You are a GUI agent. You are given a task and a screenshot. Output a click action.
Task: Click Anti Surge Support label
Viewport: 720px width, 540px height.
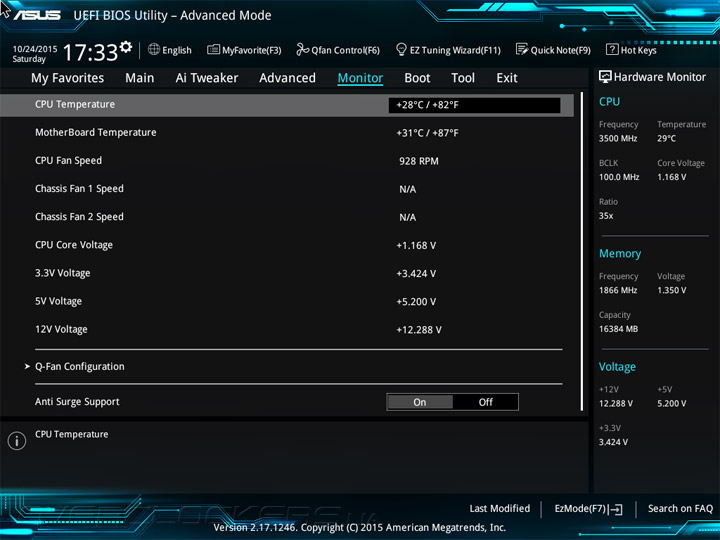click(77, 402)
